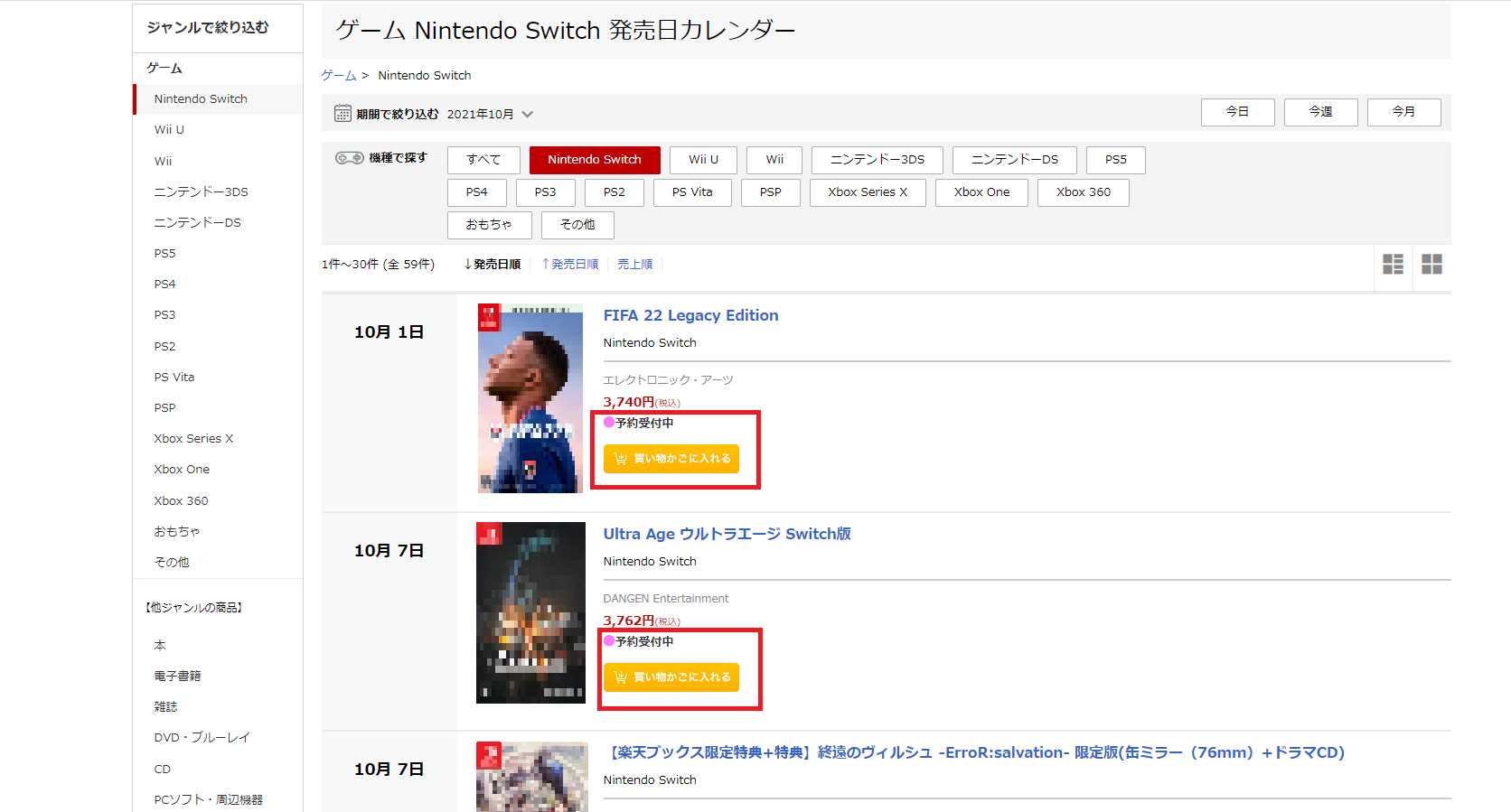The image size is (1511, 812).
Task: Select PSP in the sidebar
Action: coord(164,408)
